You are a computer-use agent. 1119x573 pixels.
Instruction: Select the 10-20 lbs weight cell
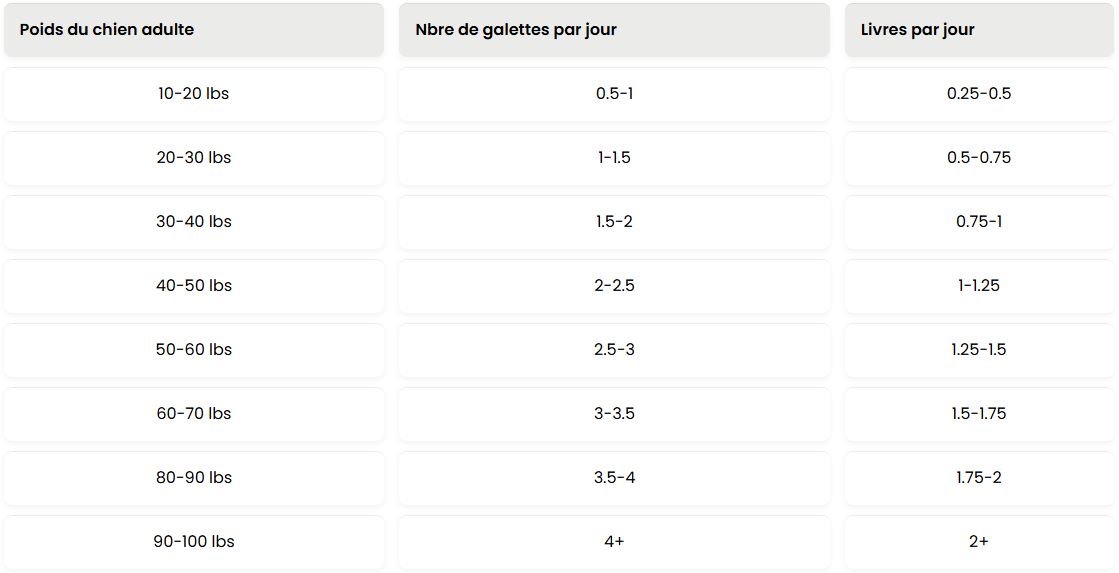[x=193, y=94]
